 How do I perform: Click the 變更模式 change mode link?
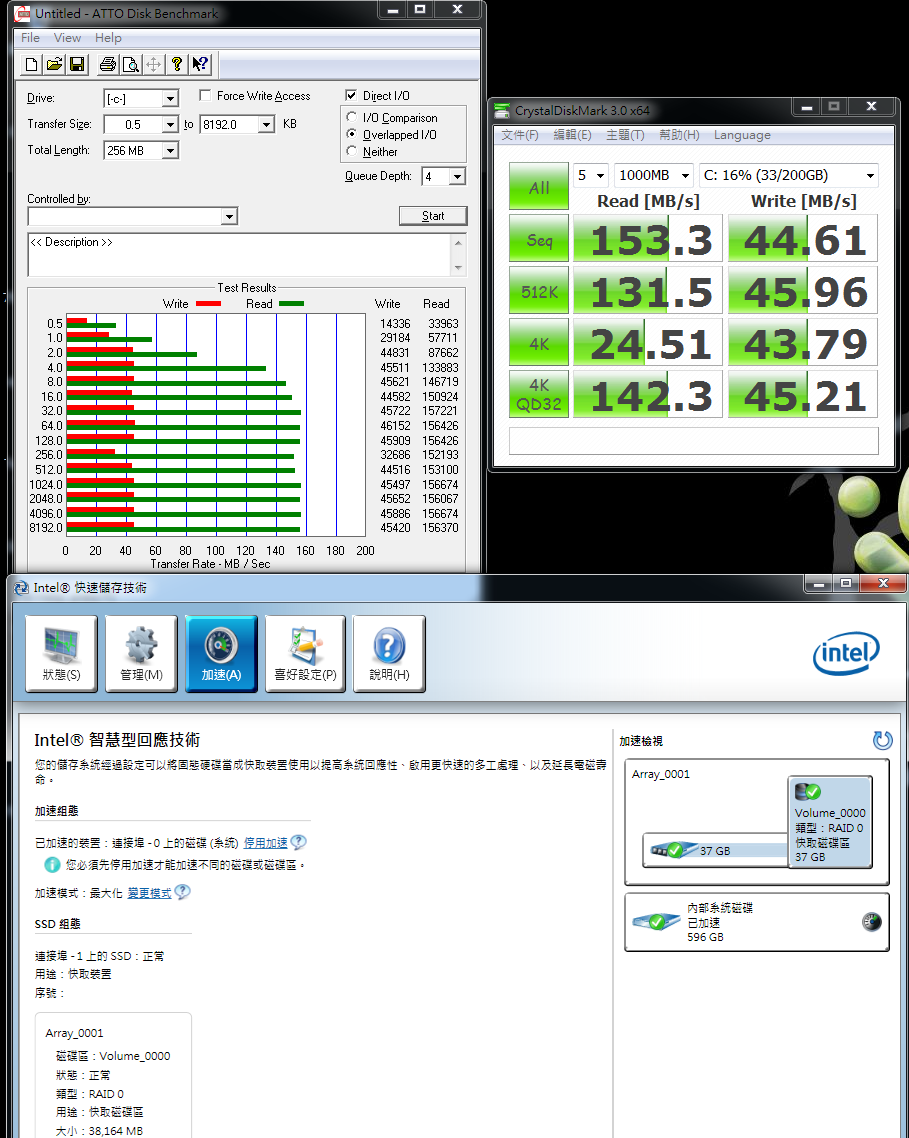150,893
